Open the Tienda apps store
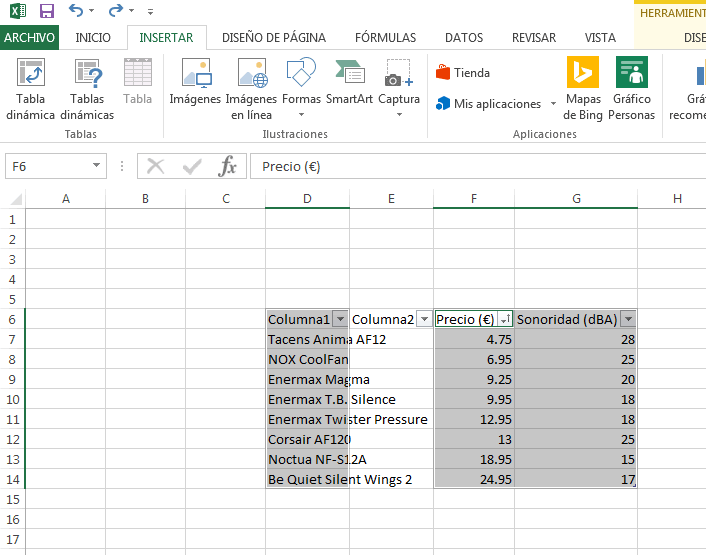The height and width of the screenshot is (555, 706). [x=463, y=72]
